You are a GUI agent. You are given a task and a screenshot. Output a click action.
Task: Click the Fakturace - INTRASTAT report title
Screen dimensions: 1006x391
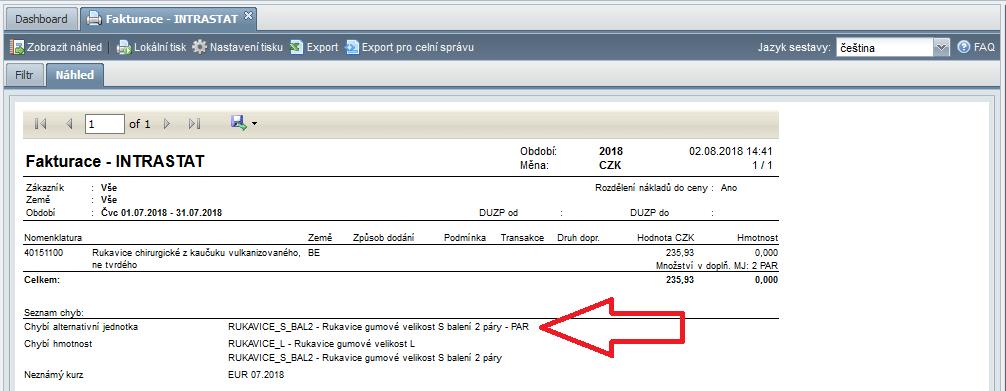pyautogui.click(x=115, y=162)
